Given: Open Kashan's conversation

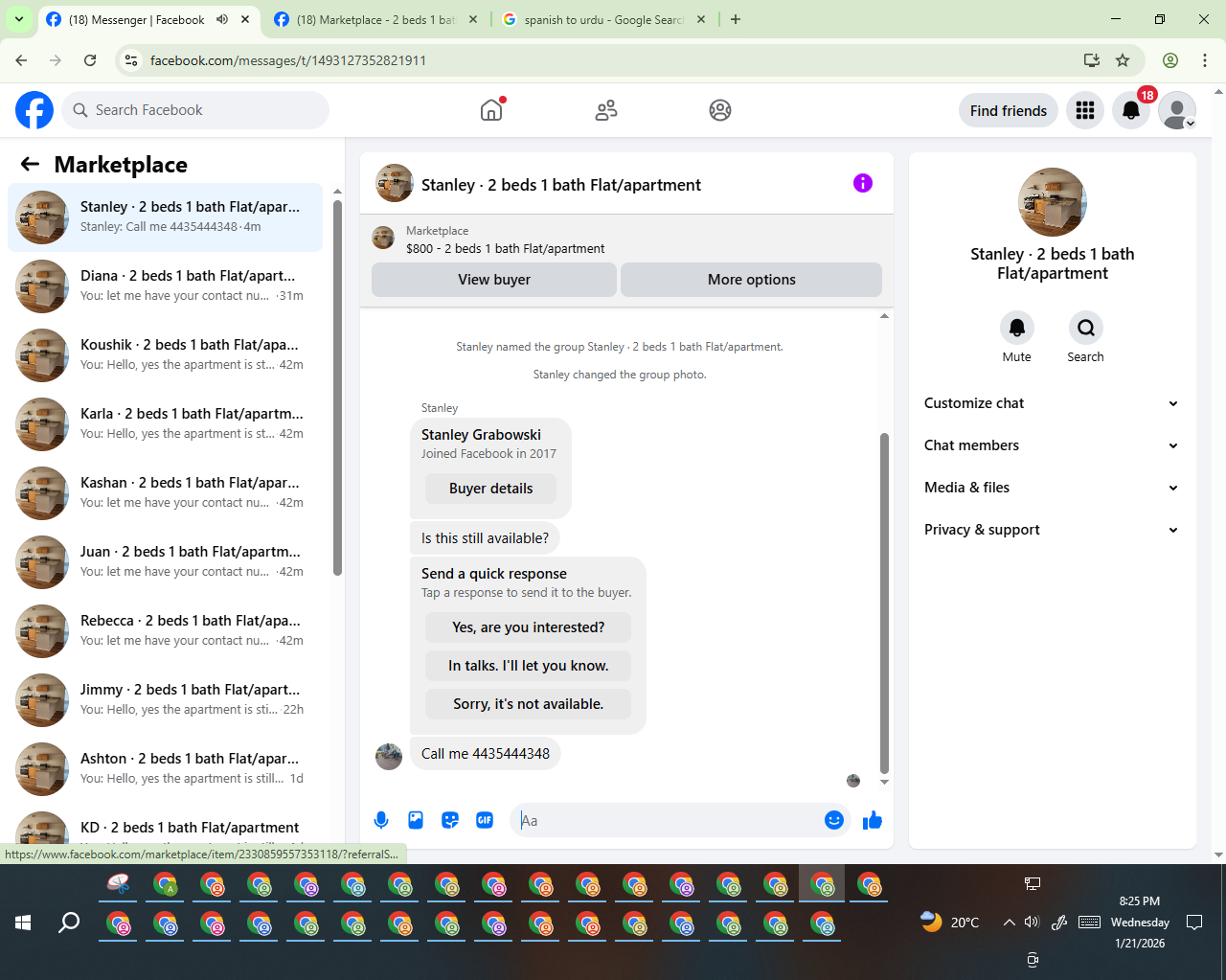Looking at the screenshot, I should point(165,493).
